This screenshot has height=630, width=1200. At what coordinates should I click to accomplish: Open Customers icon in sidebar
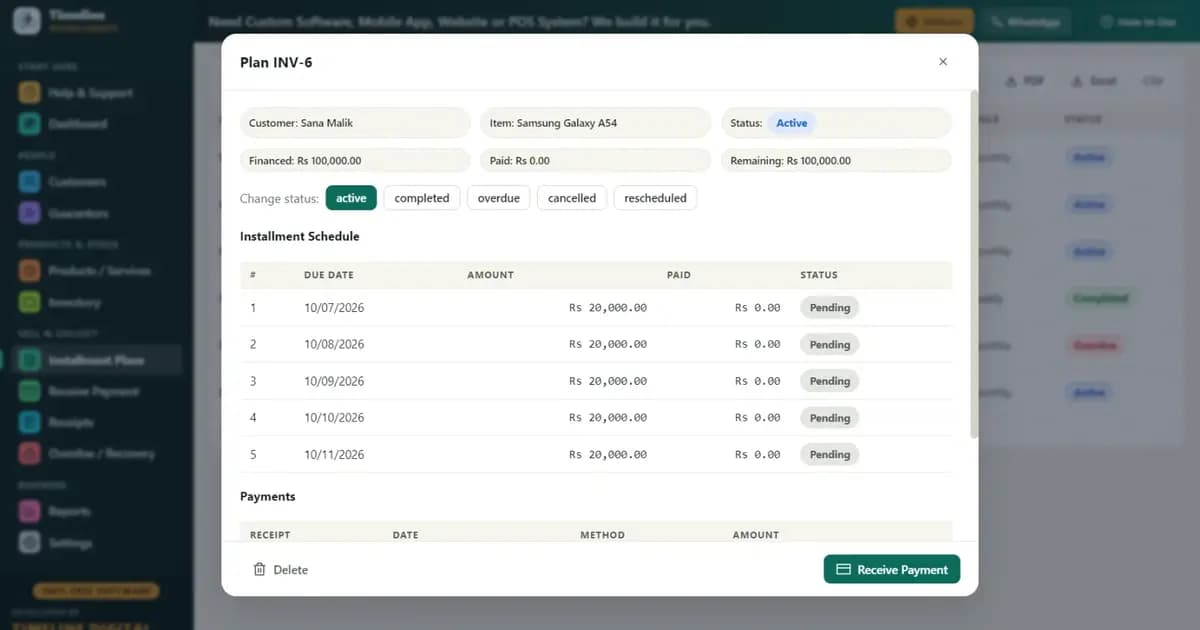coord(30,182)
